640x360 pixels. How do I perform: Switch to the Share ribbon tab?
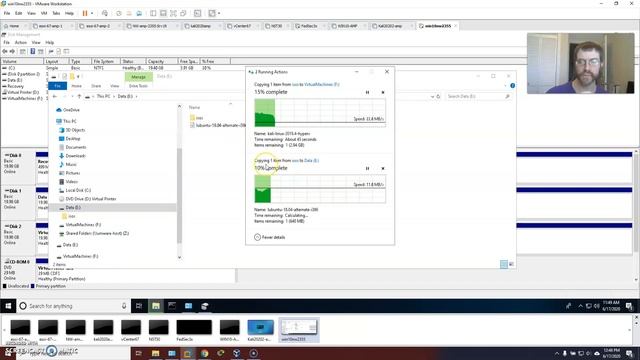[x=96, y=86]
